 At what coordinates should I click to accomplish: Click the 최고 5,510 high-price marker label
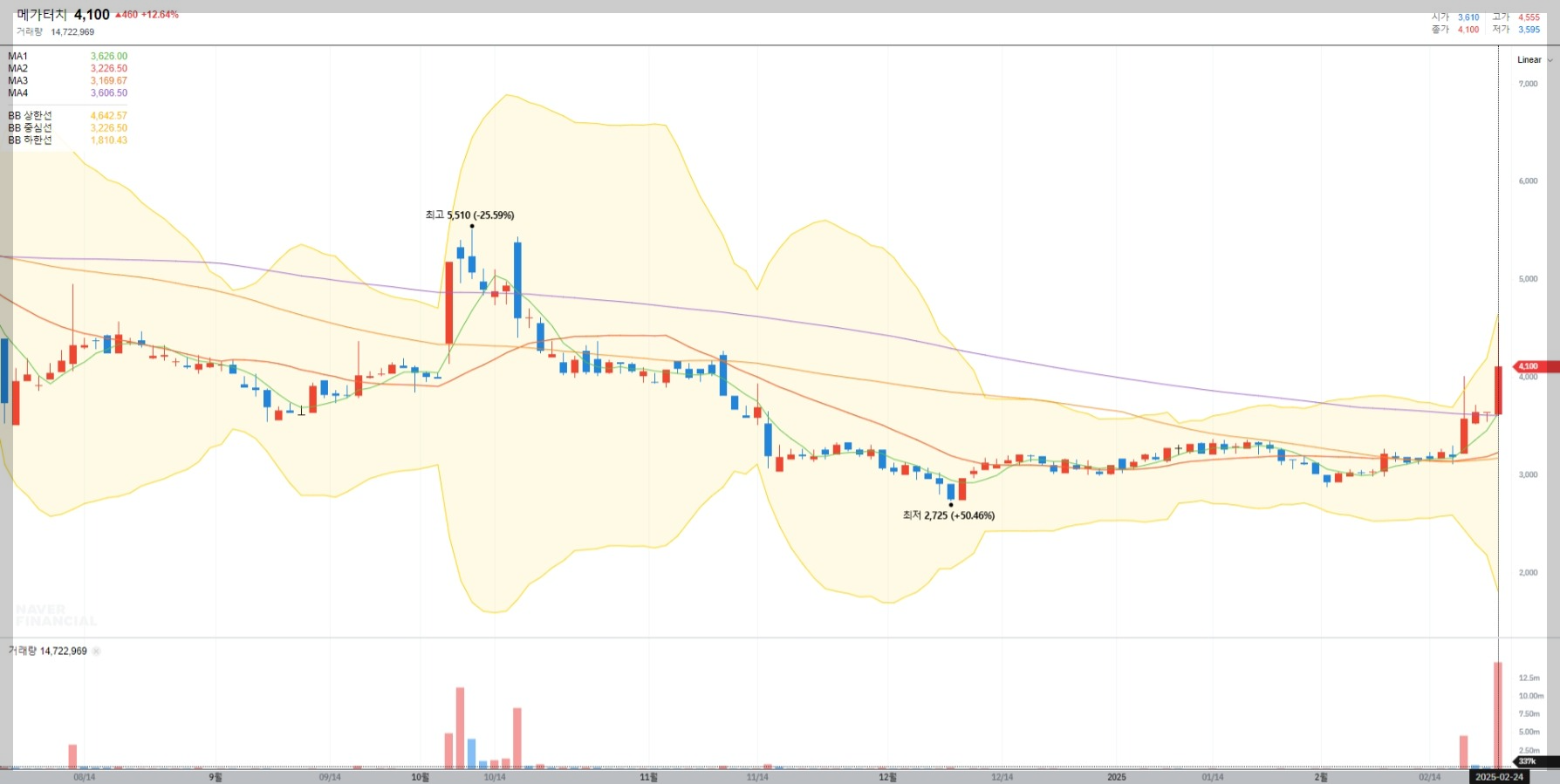point(469,215)
